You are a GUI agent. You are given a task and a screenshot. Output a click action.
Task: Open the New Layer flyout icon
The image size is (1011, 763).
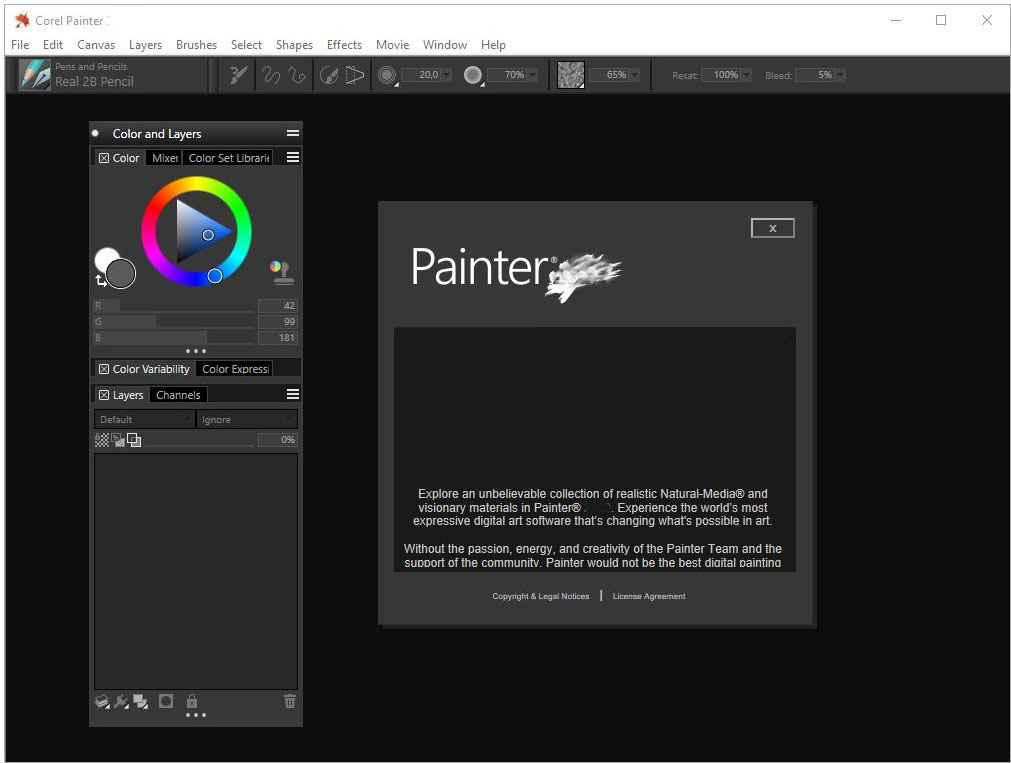click(103, 702)
